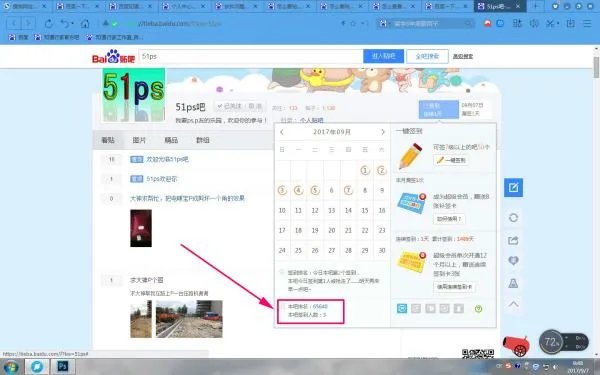Click the heart icon on right sidebar

click(x=513, y=261)
